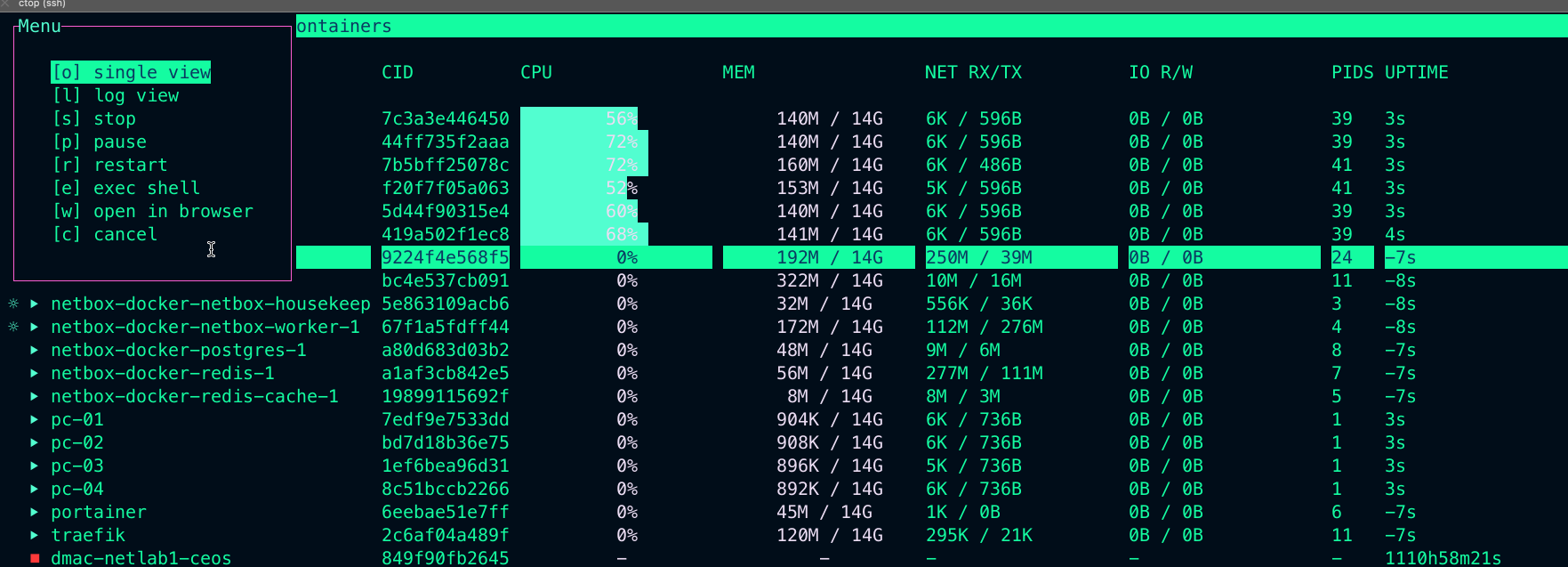This screenshot has width=1568, height=567.
Task: Click health status icon beside netbox-housekeep
Action: tap(13, 304)
